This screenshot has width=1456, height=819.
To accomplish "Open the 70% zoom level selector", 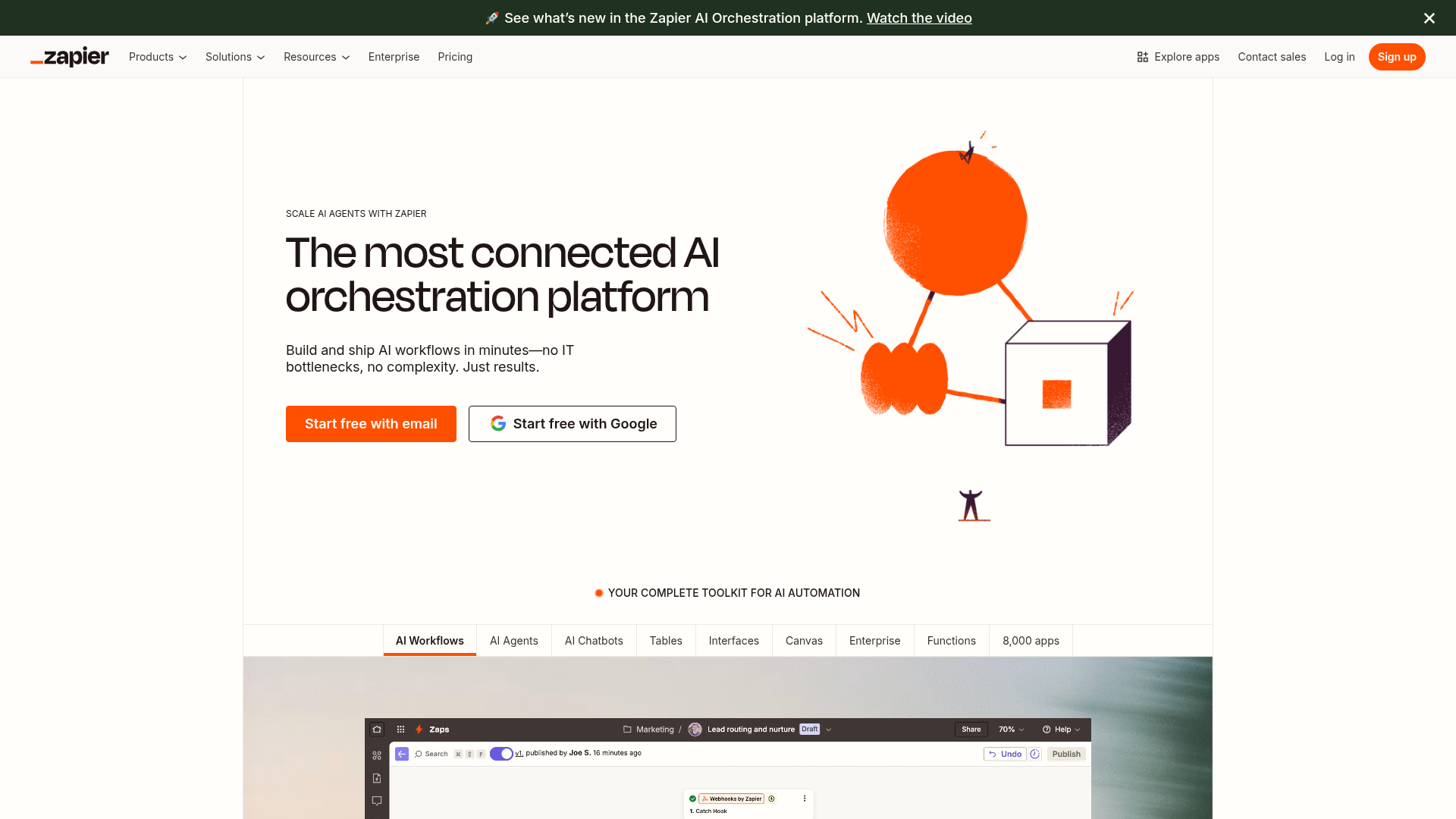I will pyautogui.click(x=1010, y=729).
